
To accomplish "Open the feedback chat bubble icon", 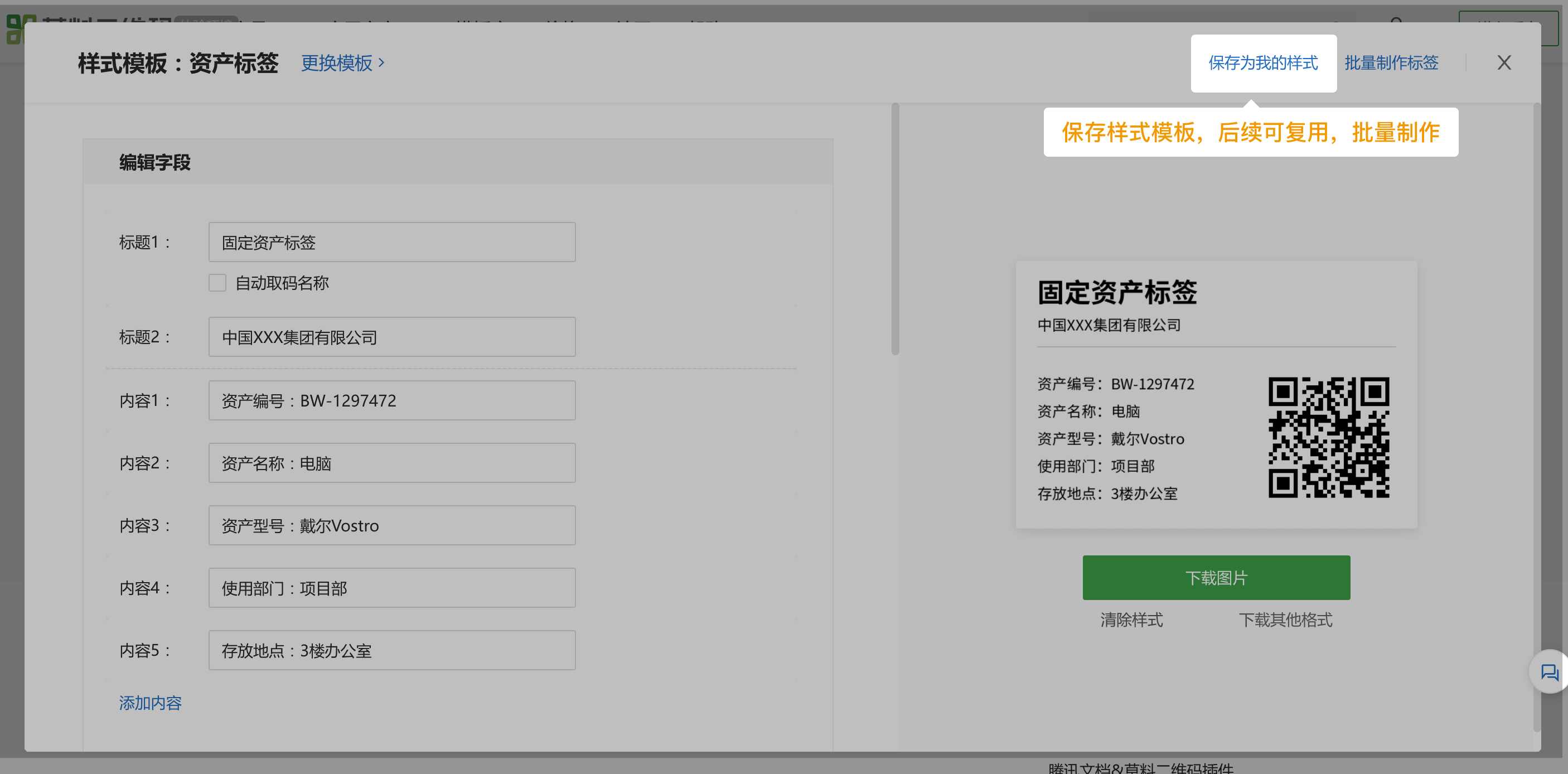I will tap(1548, 672).
